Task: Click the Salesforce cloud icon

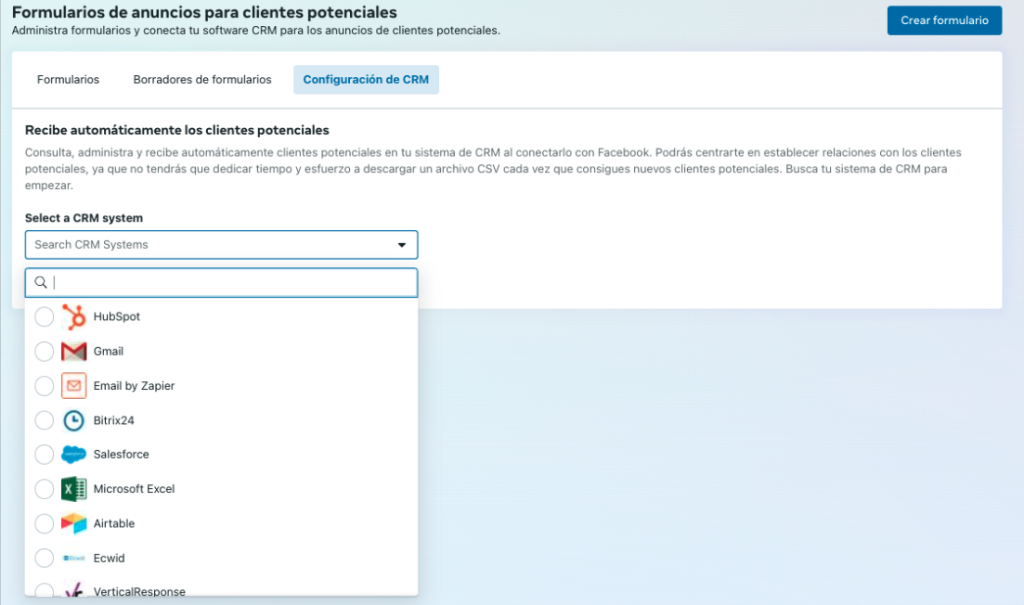Action: click(x=74, y=455)
